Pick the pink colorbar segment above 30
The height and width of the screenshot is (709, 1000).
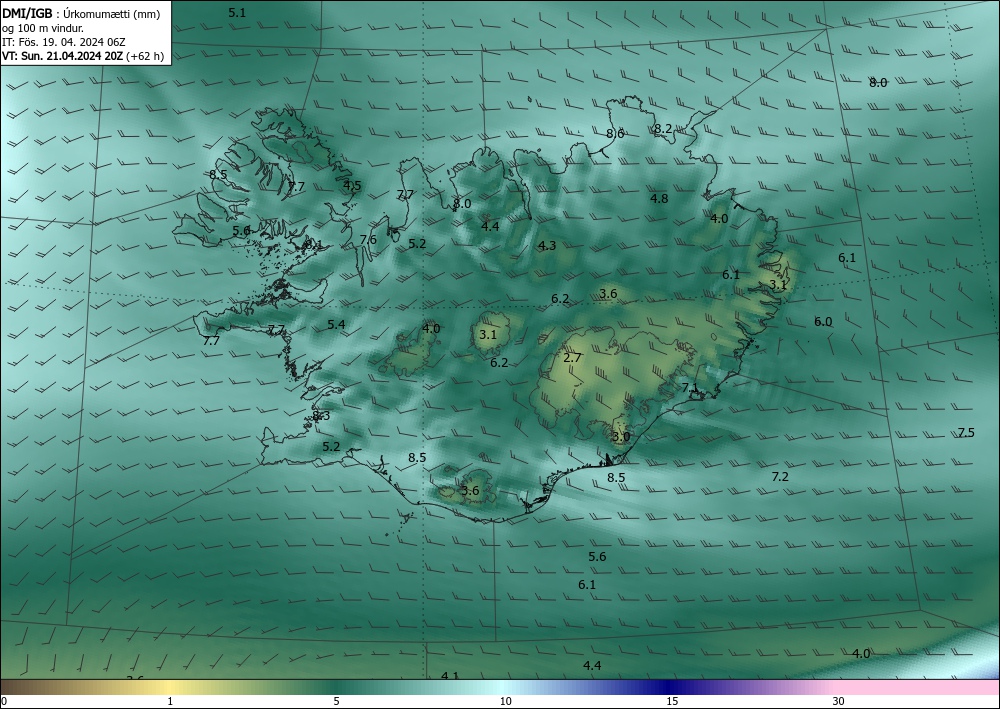pyautogui.click(x=918, y=687)
